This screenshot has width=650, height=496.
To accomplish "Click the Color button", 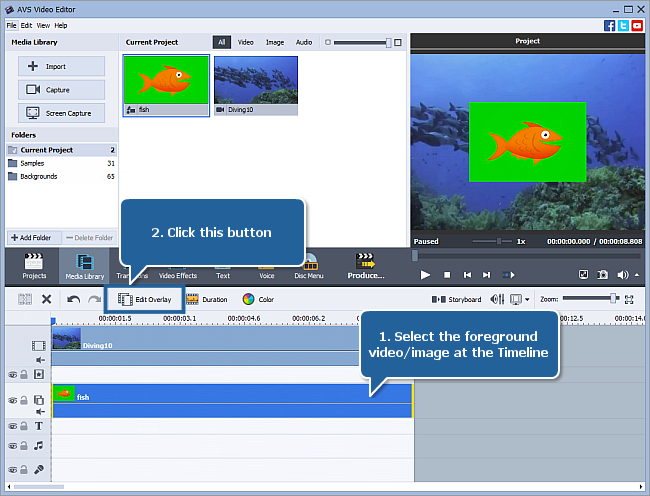I will [x=258, y=299].
